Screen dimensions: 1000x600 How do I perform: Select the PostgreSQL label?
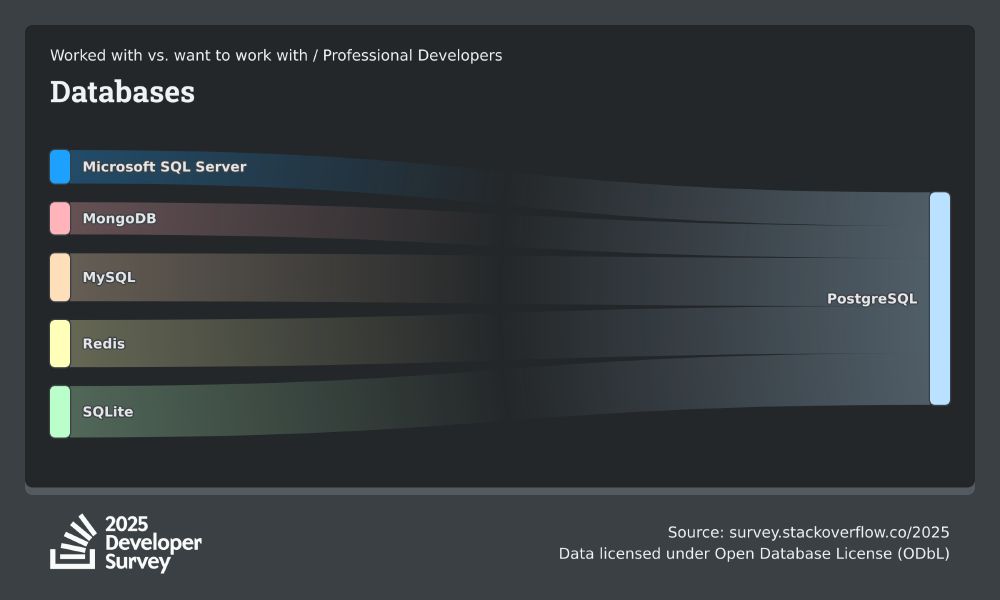point(872,298)
